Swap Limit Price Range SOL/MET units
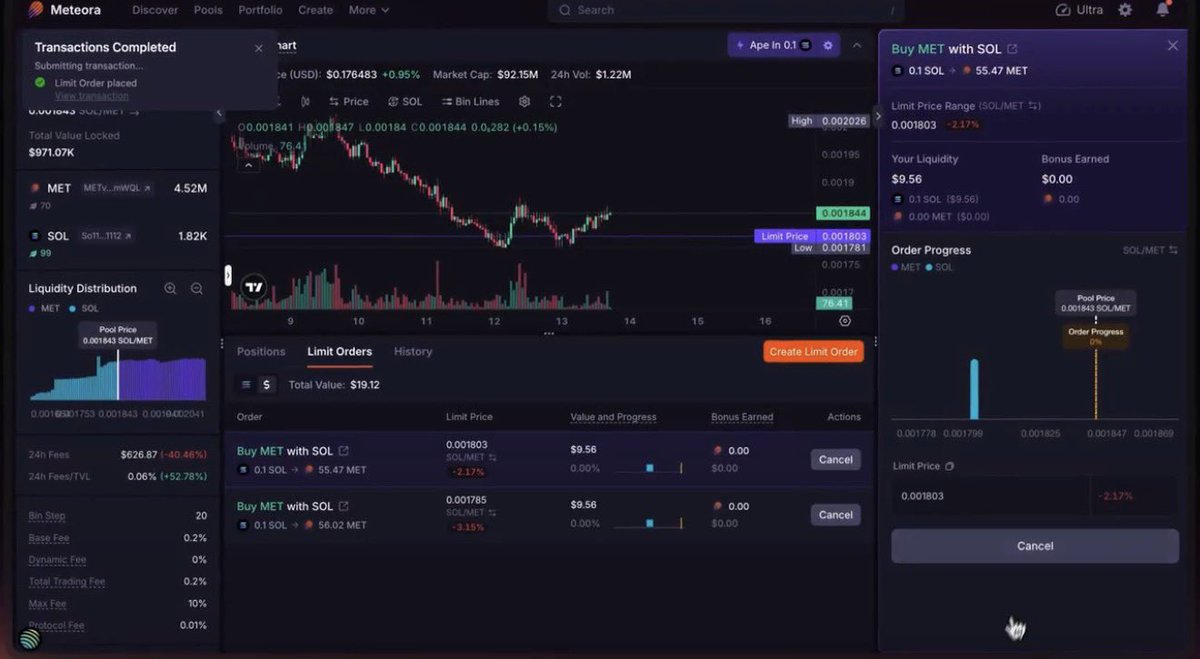Image resolution: width=1200 pixels, height=659 pixels. (1034, 106)
